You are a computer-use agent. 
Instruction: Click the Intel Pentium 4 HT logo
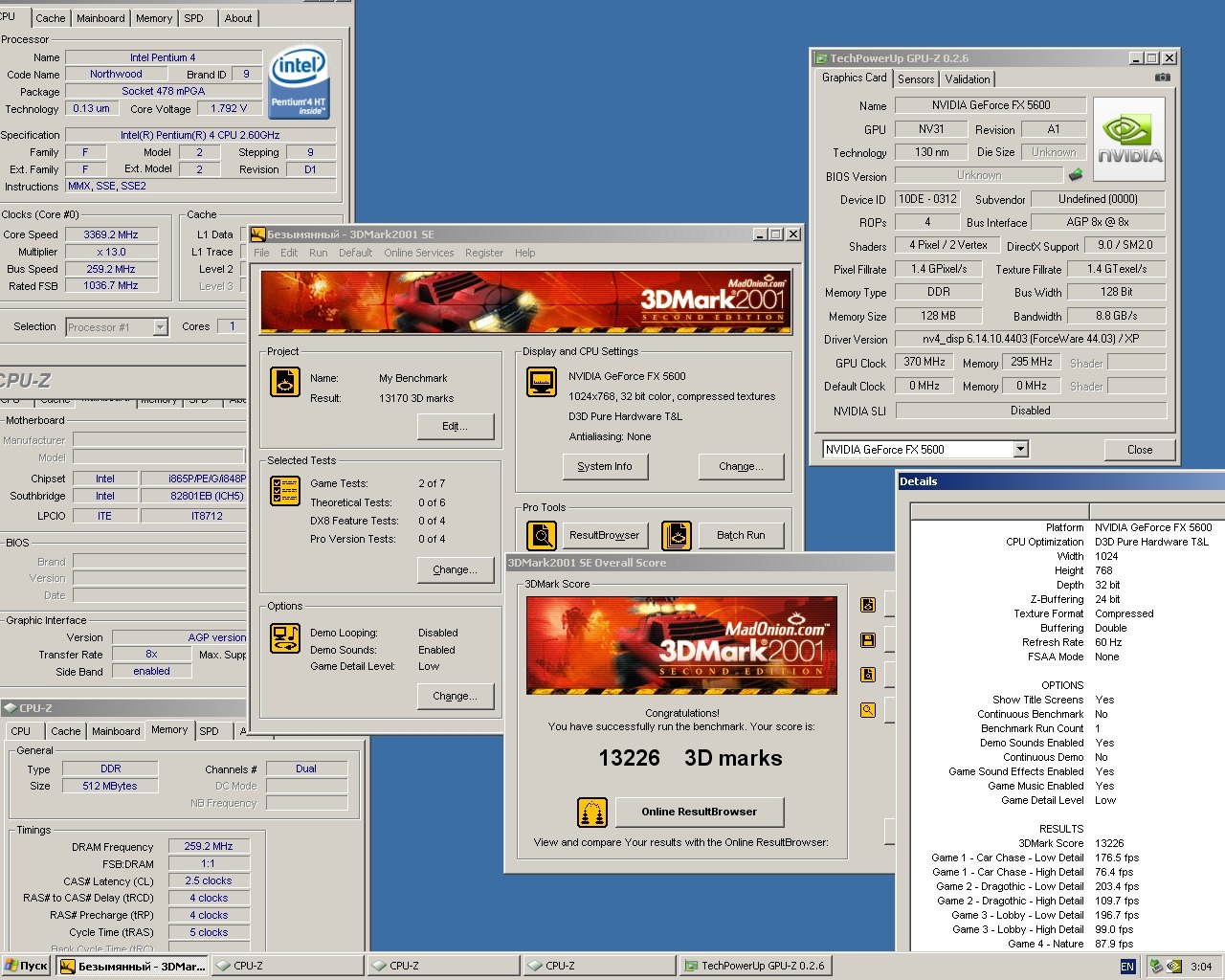tap(299, 83)
